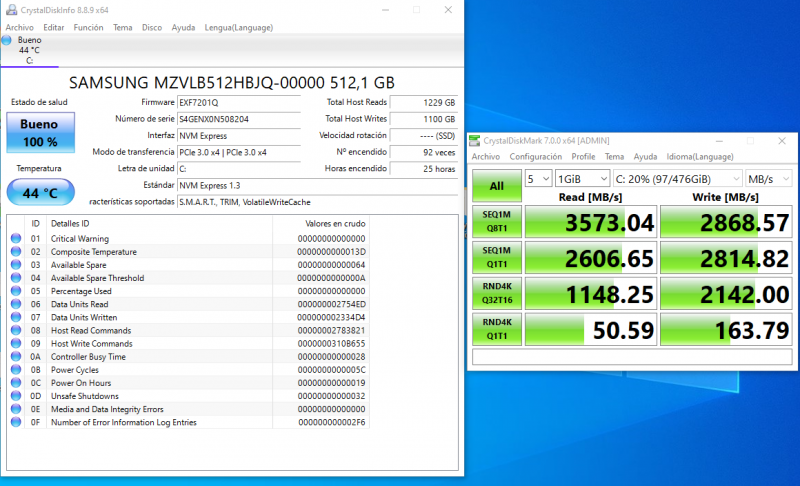The width and height of the screenshot is (800, 486).
Task: Run all benchmarks with the All button
Action: point(496,185)
